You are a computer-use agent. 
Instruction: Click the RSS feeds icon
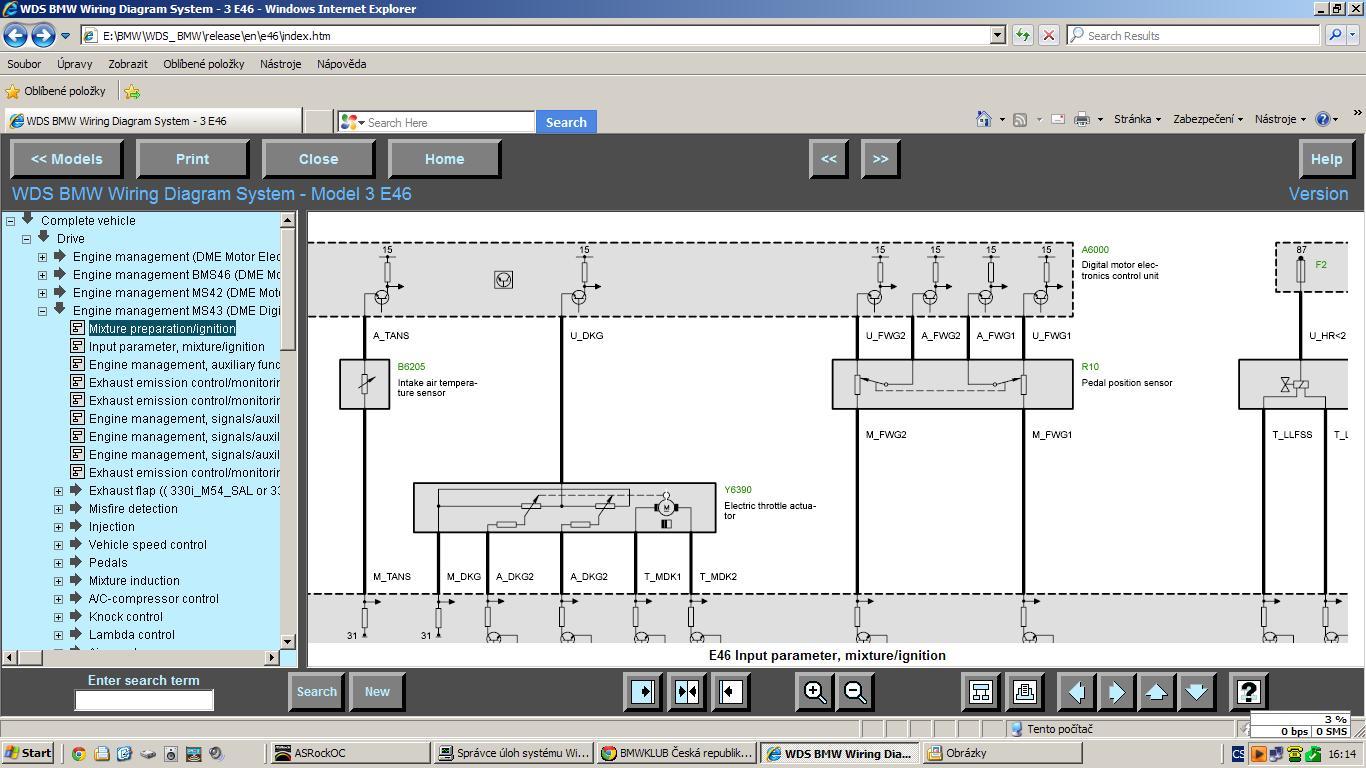tap(1020, 120)
